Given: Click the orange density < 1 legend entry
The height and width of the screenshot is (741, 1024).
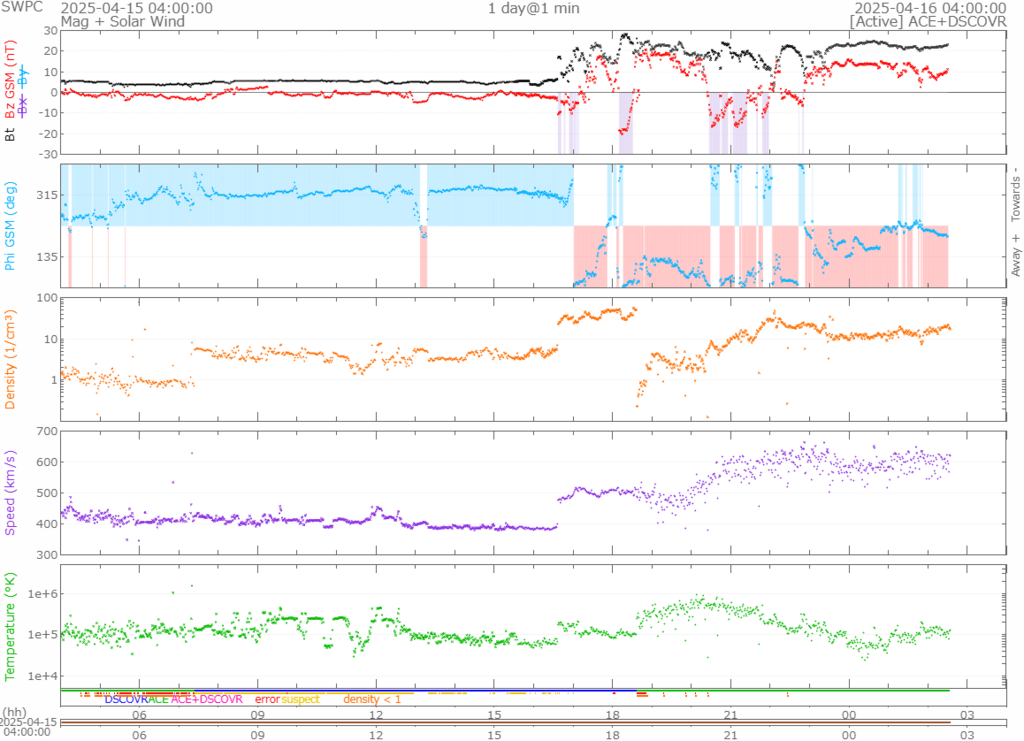Looking at the screenshot, I should point(372,699).
